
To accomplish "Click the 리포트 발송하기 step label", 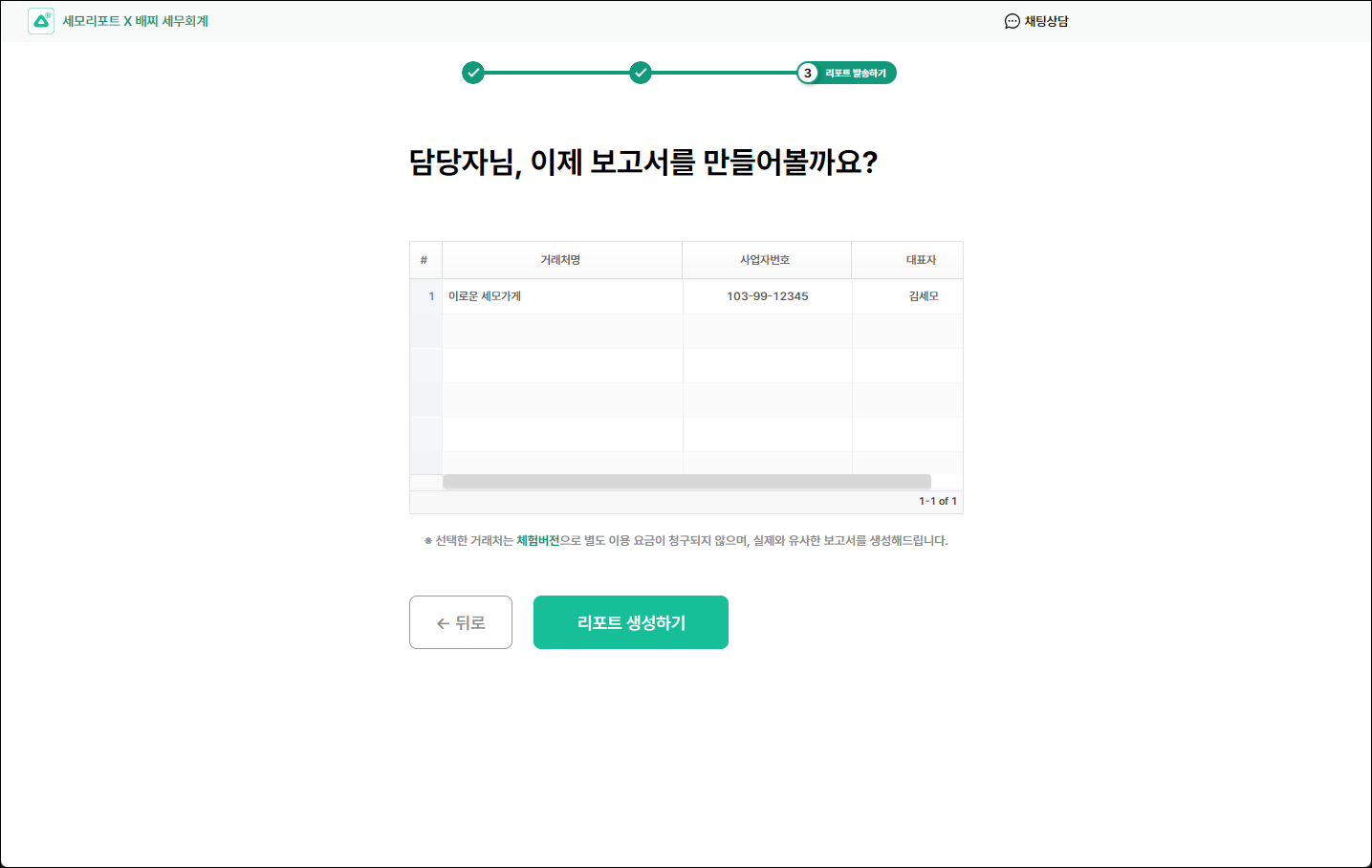I will [x=856, y=74].
